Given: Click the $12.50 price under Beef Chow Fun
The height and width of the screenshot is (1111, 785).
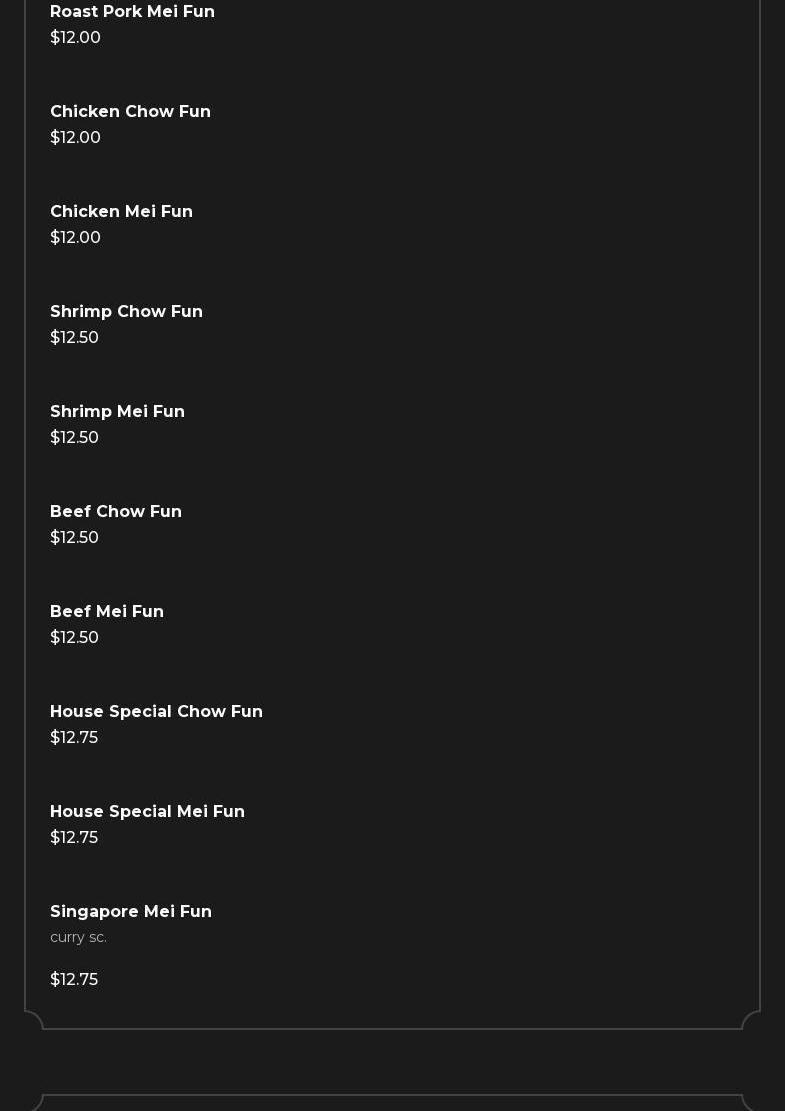Looking at the screenshot, I should pyautogui.click(x=74, y=538).
